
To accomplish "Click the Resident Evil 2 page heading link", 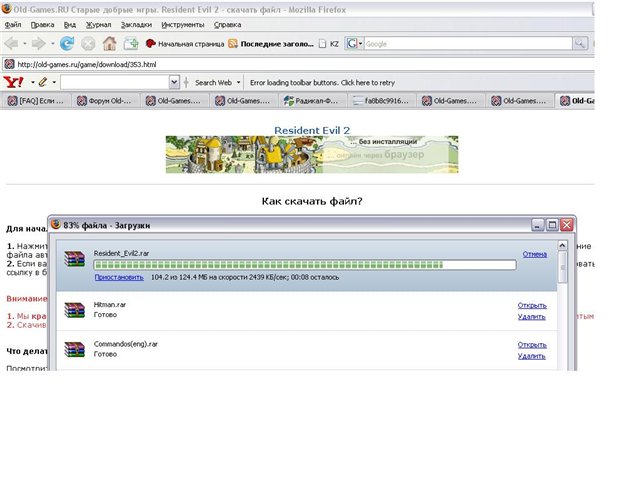I will click(312, 131).
